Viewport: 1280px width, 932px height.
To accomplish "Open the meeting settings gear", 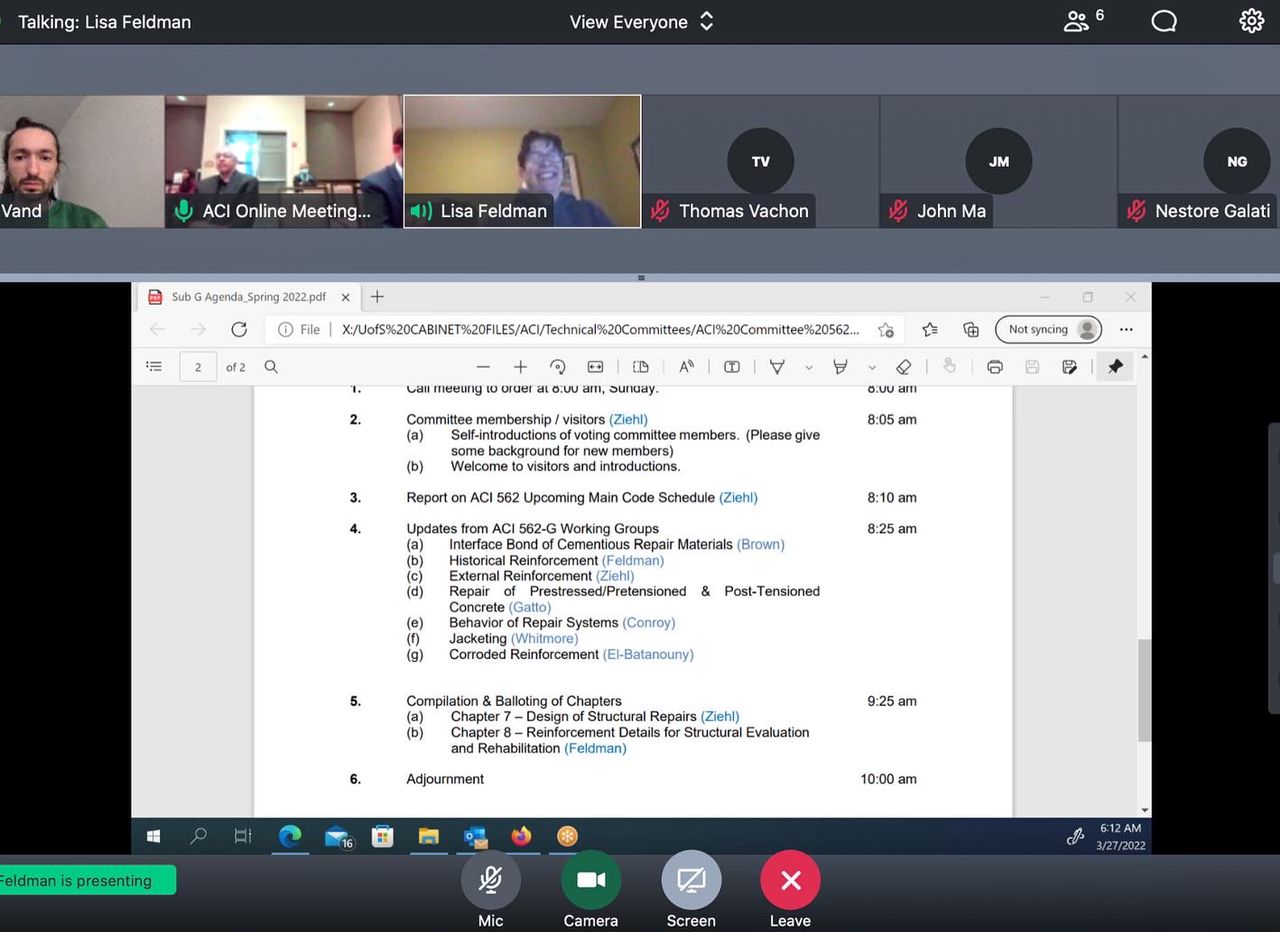I will [x=1251, y=21].
